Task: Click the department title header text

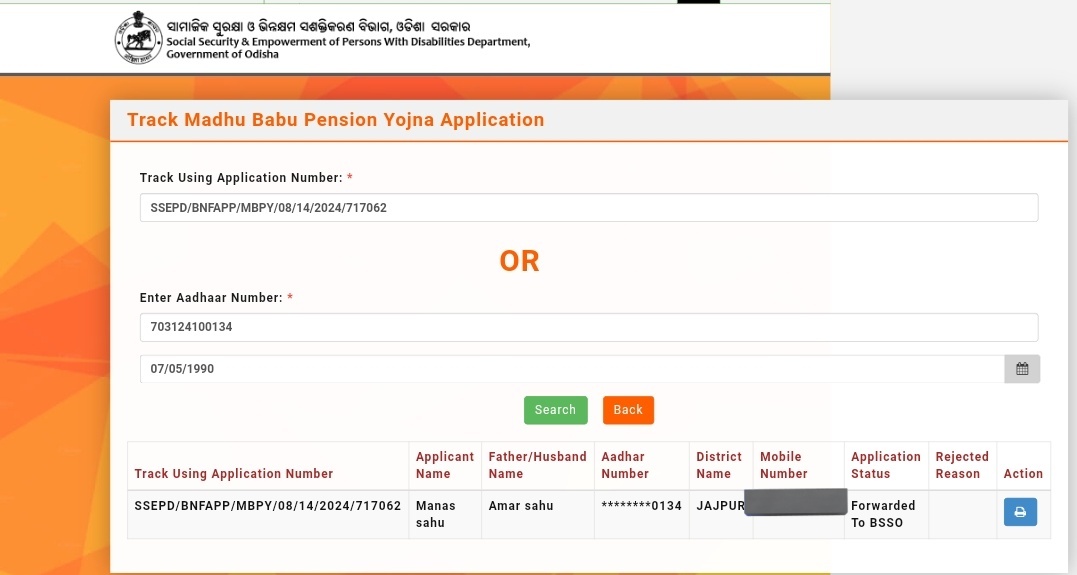Action: 348,40
